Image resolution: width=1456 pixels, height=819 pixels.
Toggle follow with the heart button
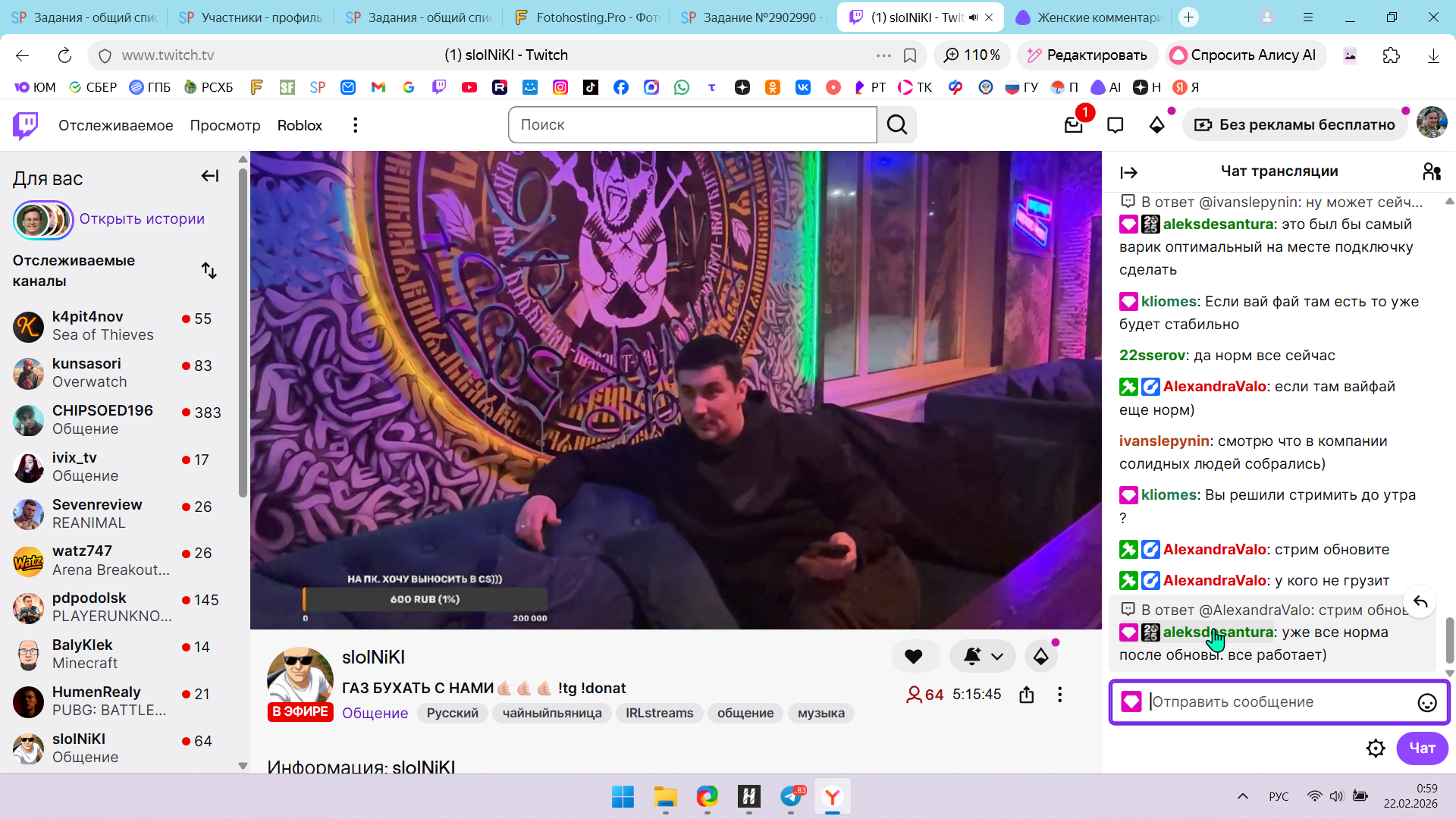coord(914,657)
